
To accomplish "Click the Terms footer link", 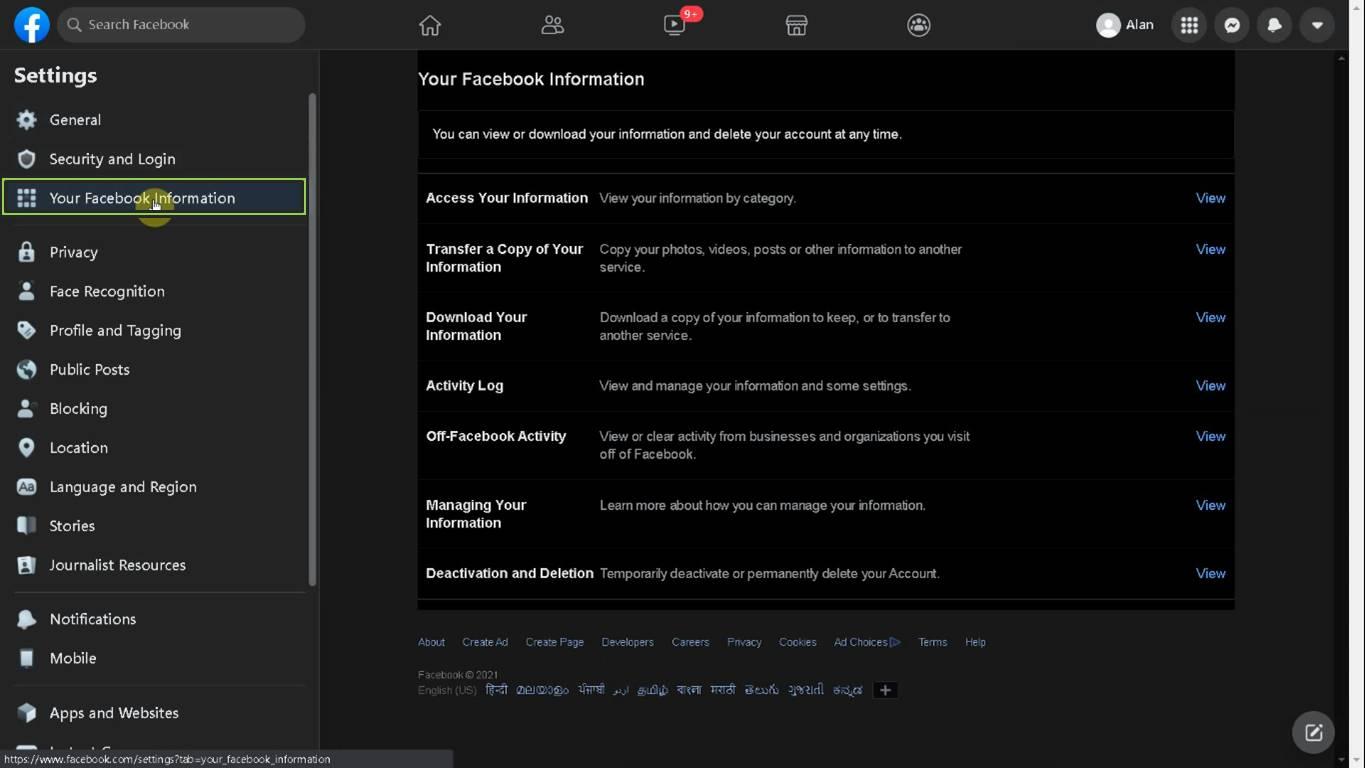I will [933, 642].
